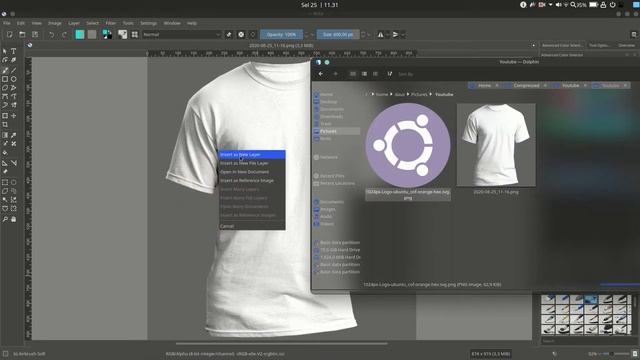Select the Elliptical Selection tool
The height and width of the screenshot is (360, 640).
(x=13, y=182)
